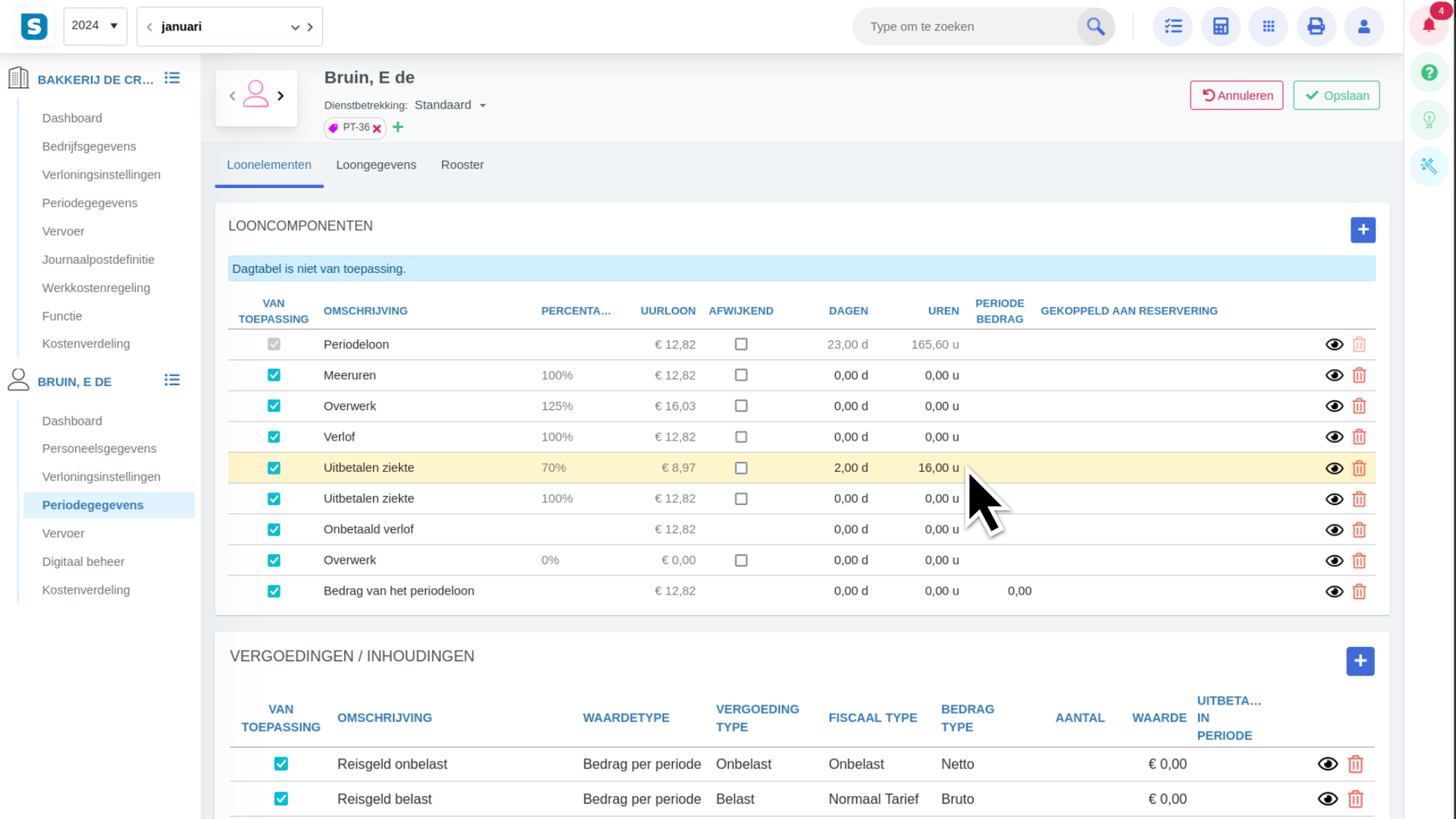Open the task checklist icon in top bar

[x=1173, y=27]
